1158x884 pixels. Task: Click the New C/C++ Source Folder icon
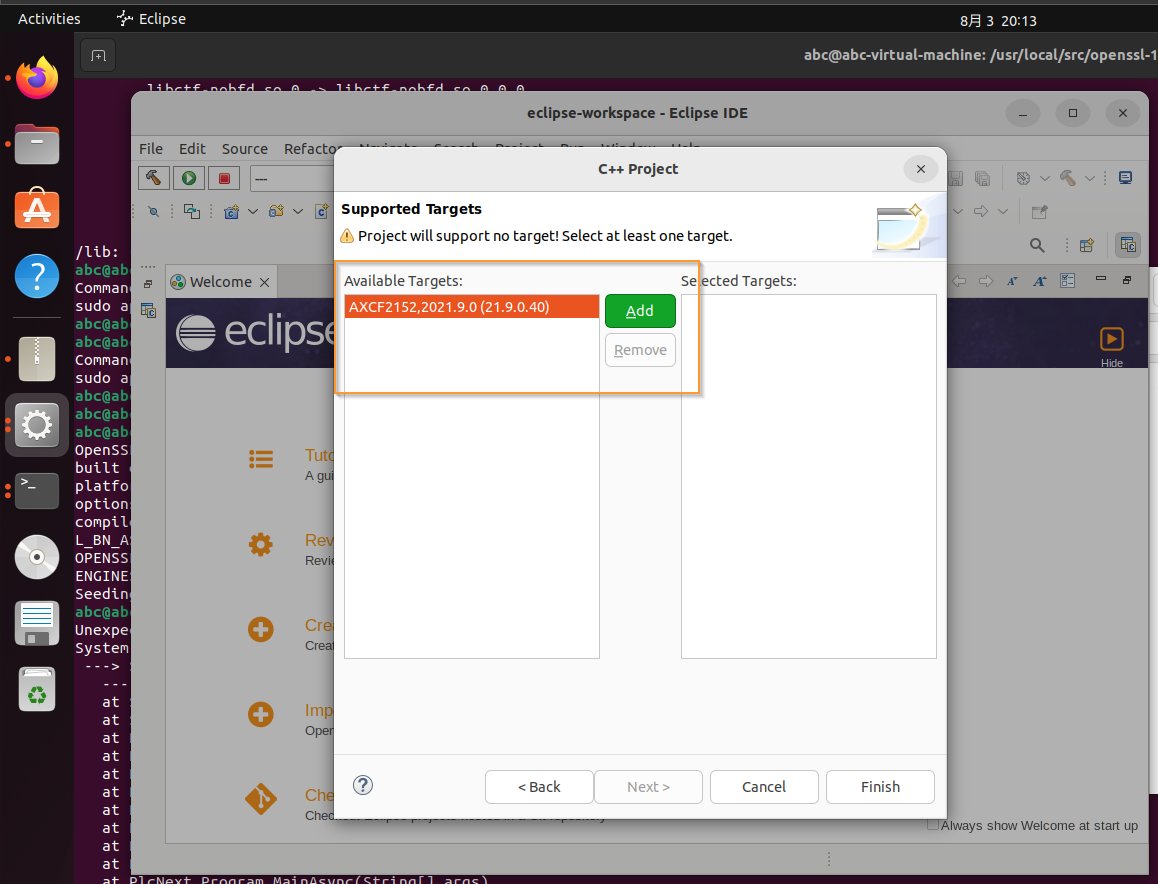pyautogui.click(x=276, y=212)
